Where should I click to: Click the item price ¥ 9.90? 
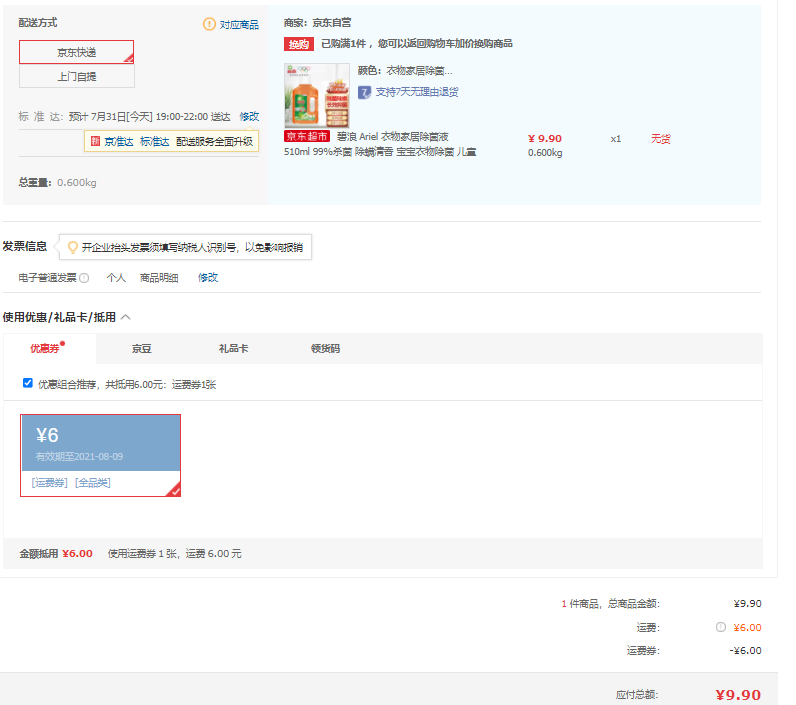click(x=545, y=139)
